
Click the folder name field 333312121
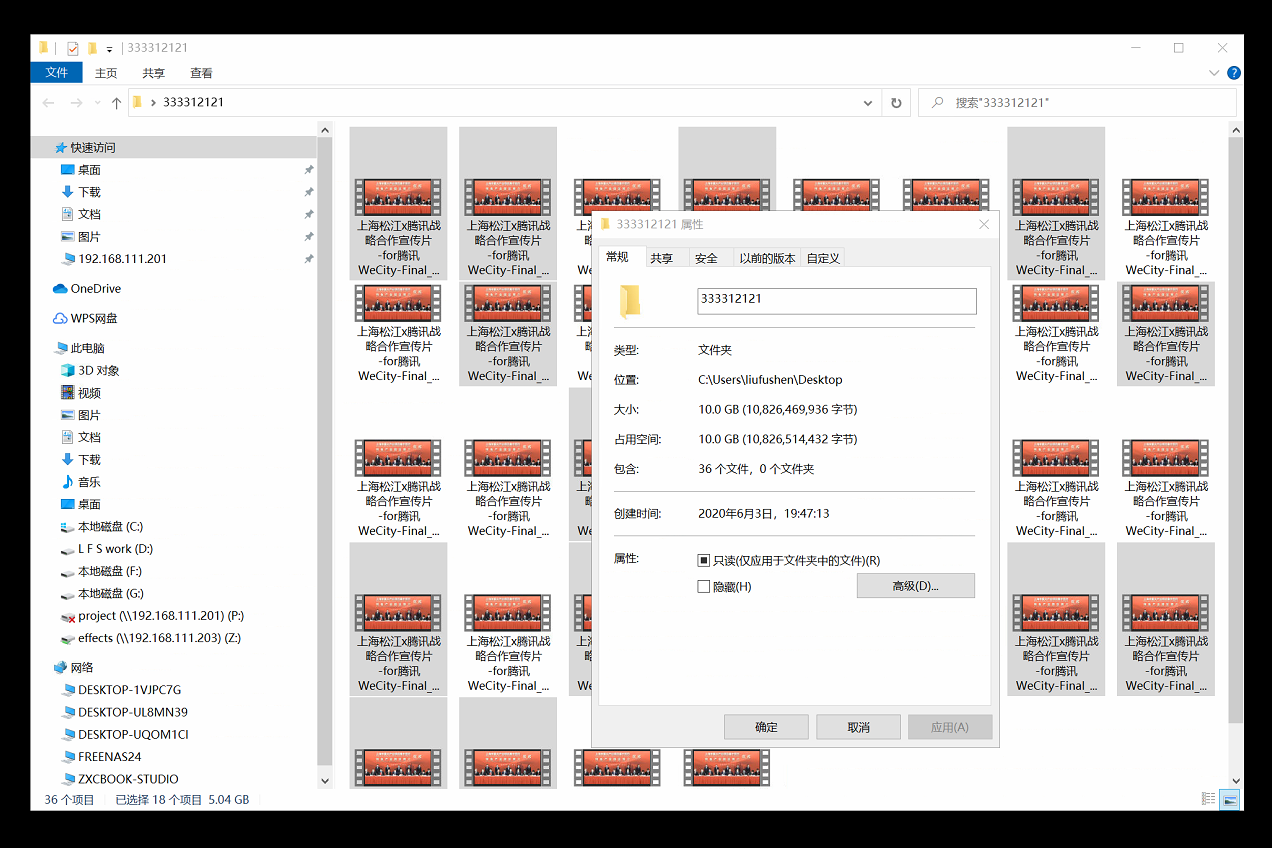(x=836, y=301)
